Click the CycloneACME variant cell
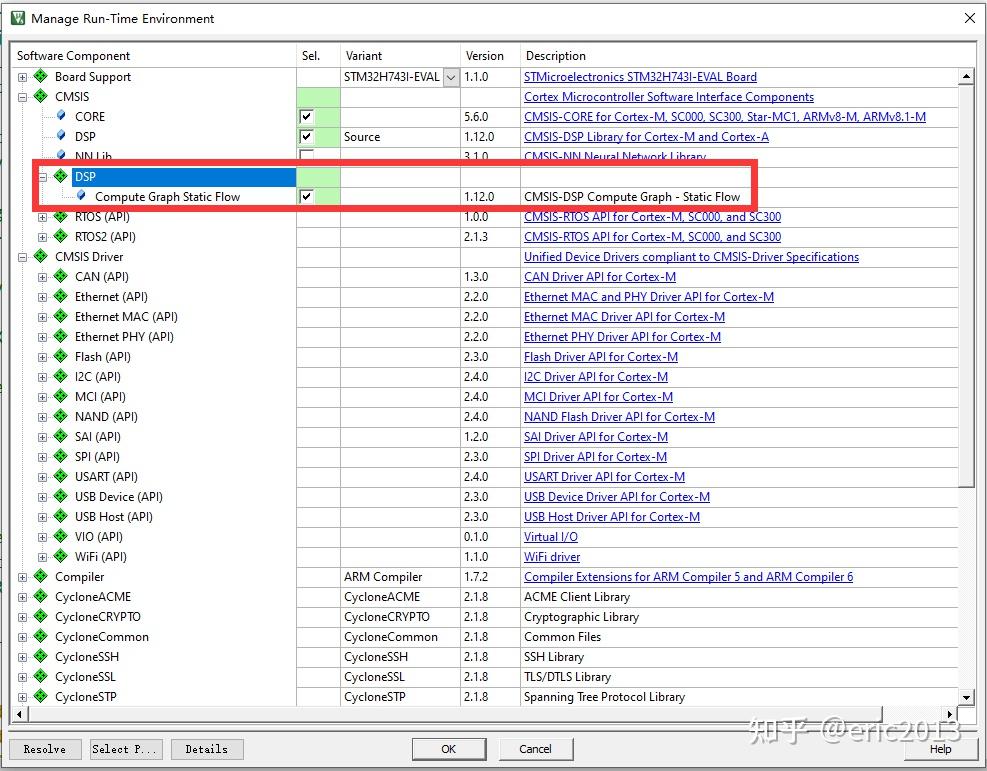 coord(400,597)
